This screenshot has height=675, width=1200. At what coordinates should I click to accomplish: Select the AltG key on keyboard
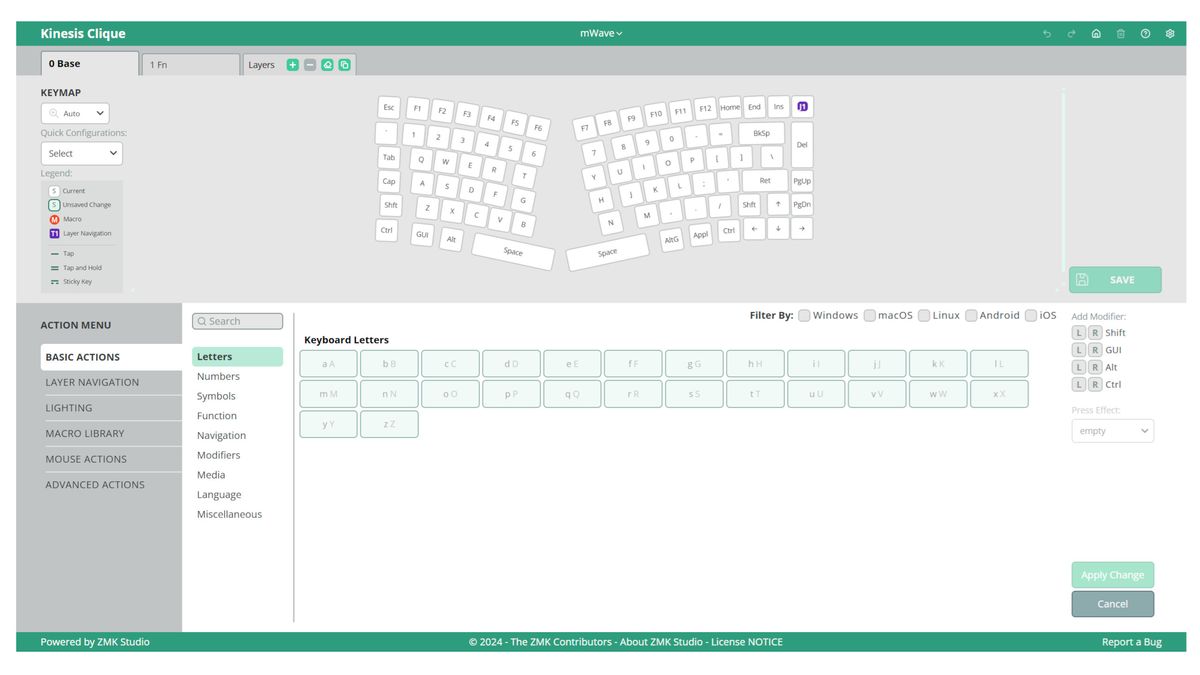tap(672, 240)
